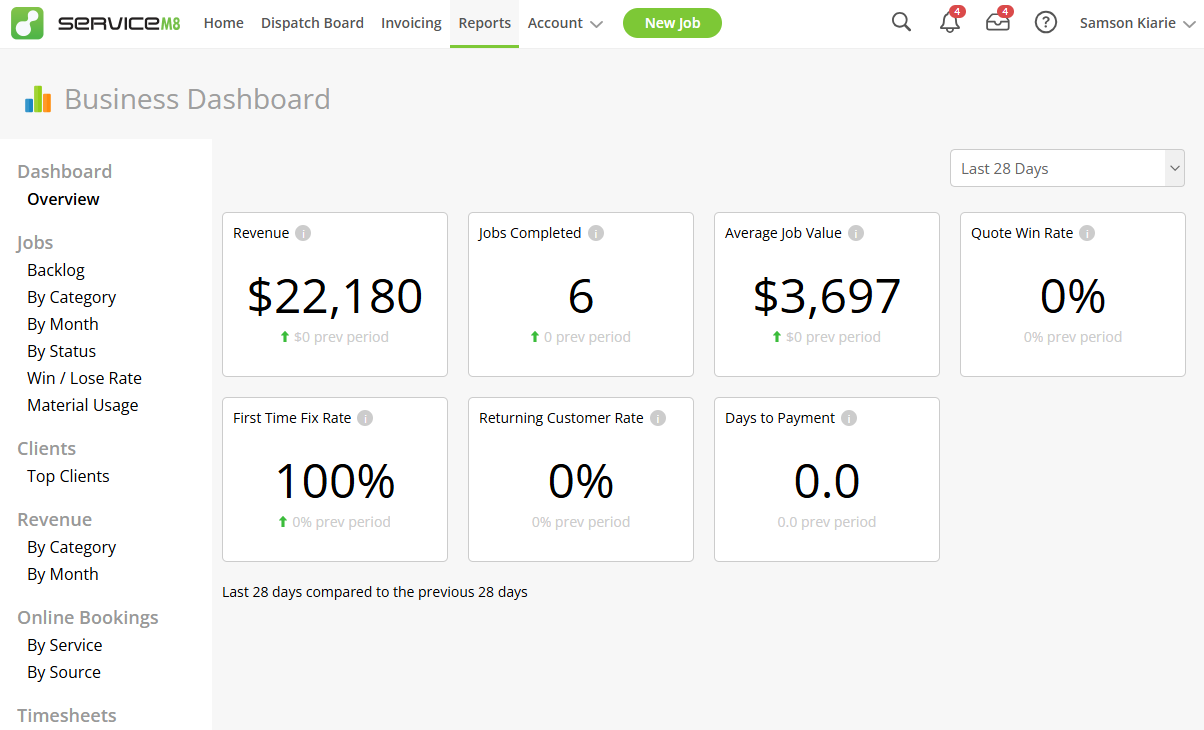
Task: Click the Clients sidebar heading
Action: point(47,448)
